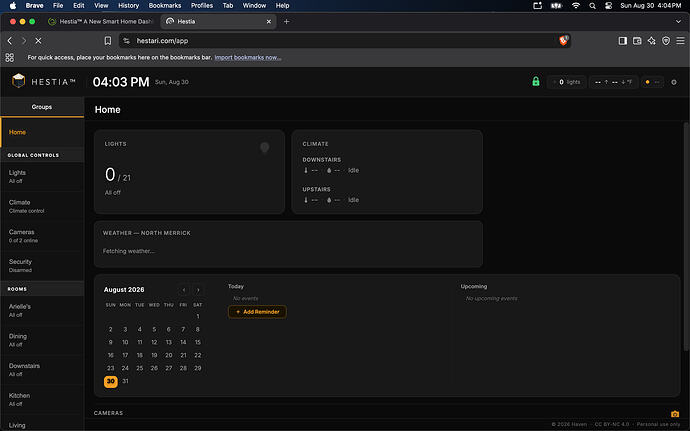
Task: Open the History menu in menu bar
Action: click(128, 5)
